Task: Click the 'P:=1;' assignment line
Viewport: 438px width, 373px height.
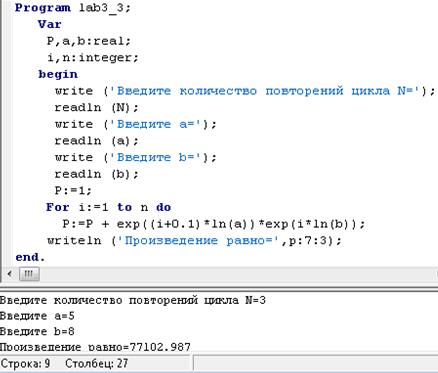Action: (73, 190)
